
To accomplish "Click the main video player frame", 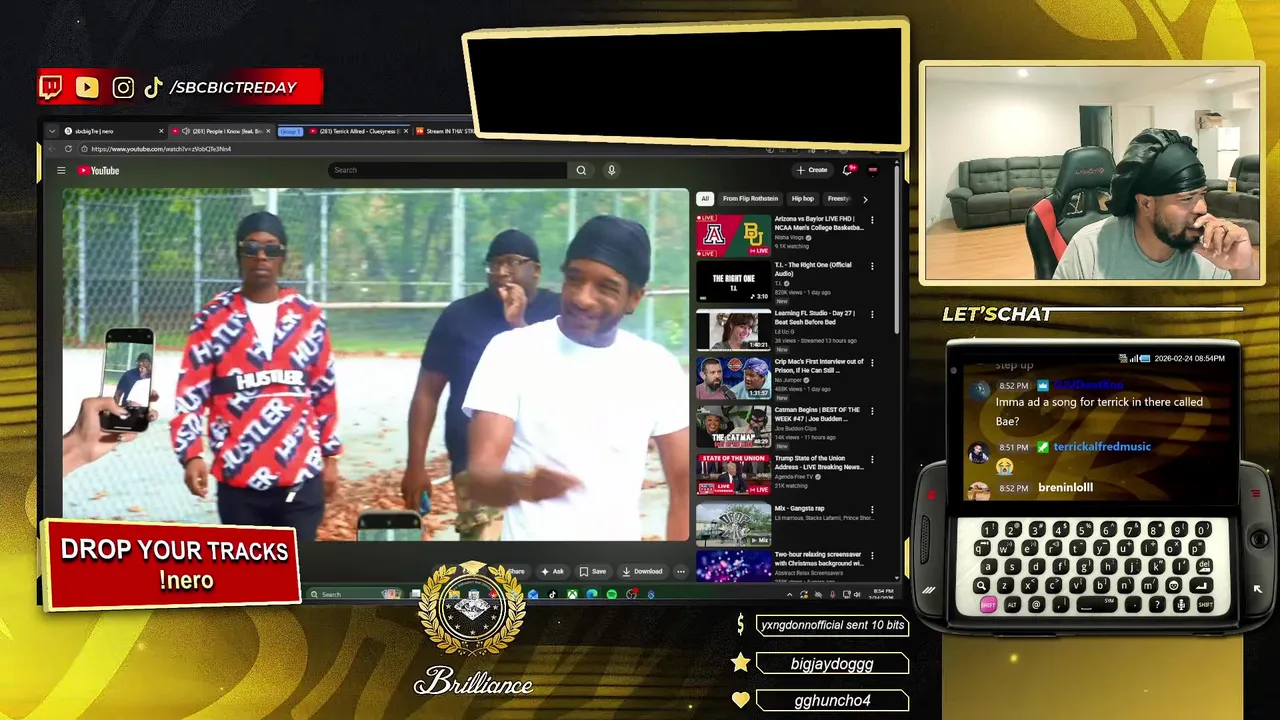I will [376, 365].
